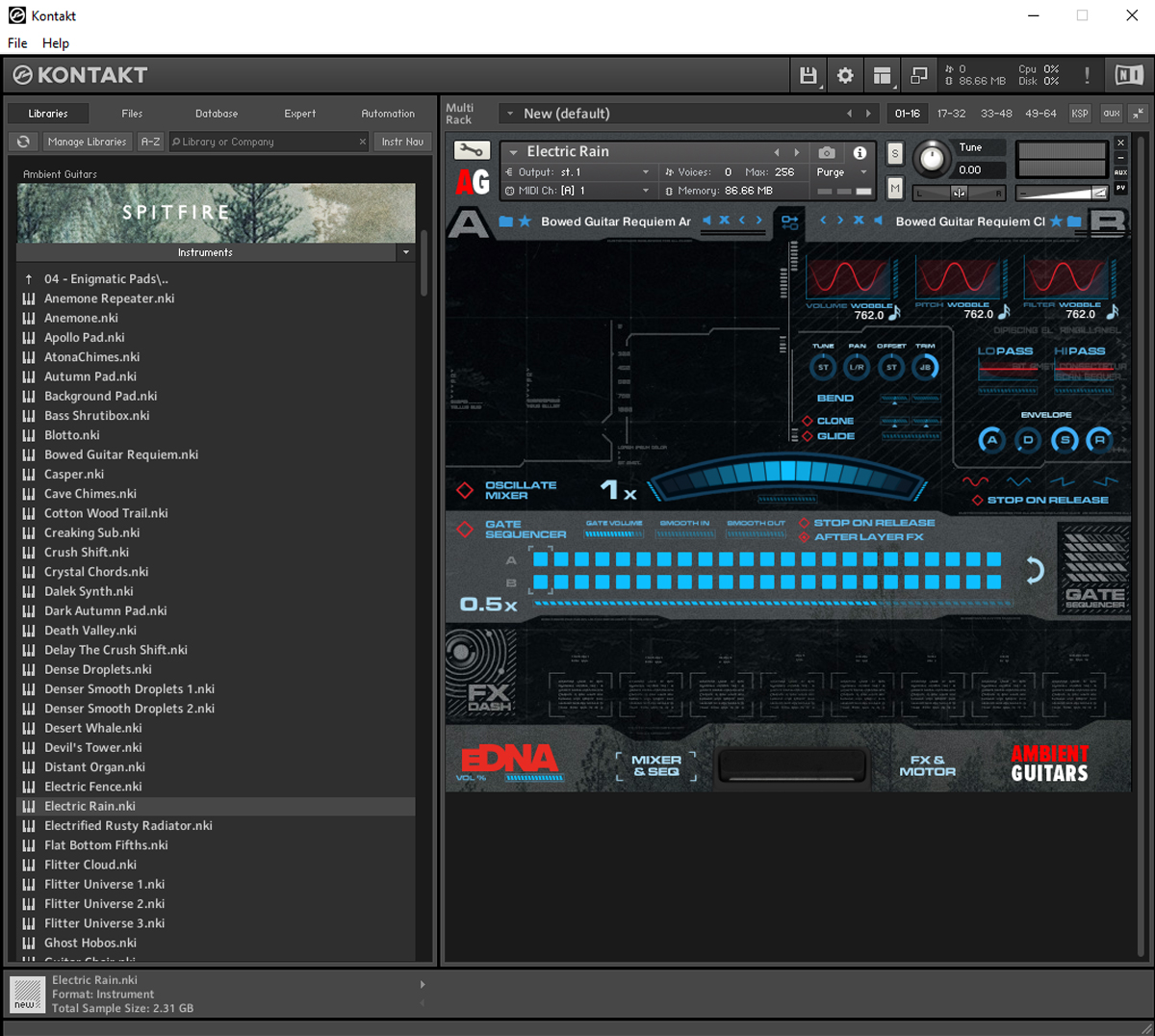Mute sound A with speaker icon
The width and height of the screenshot is (1155, 1036).
click(x=707, y=220)
